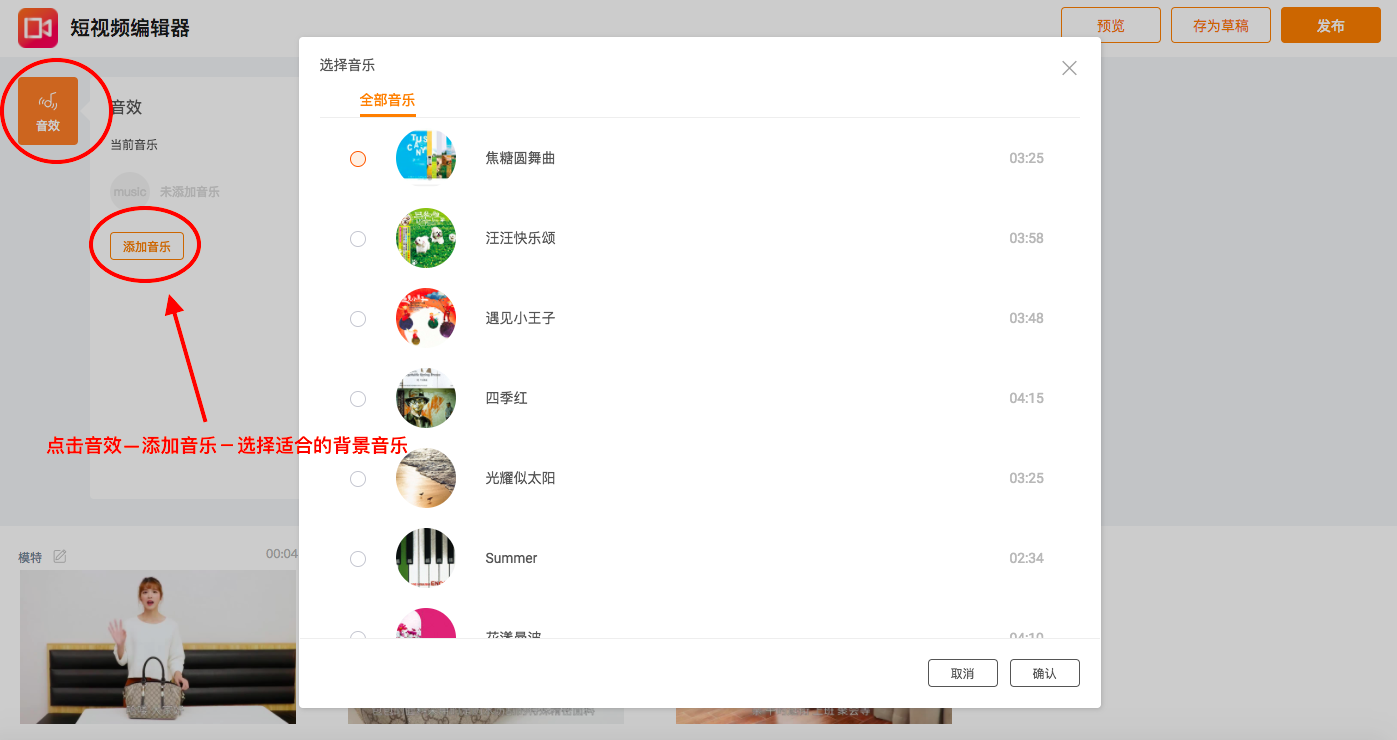Click the 四季红 album cover
Image resolution: width=1397 pixels, height=740 pixels.
coord(426,398)
